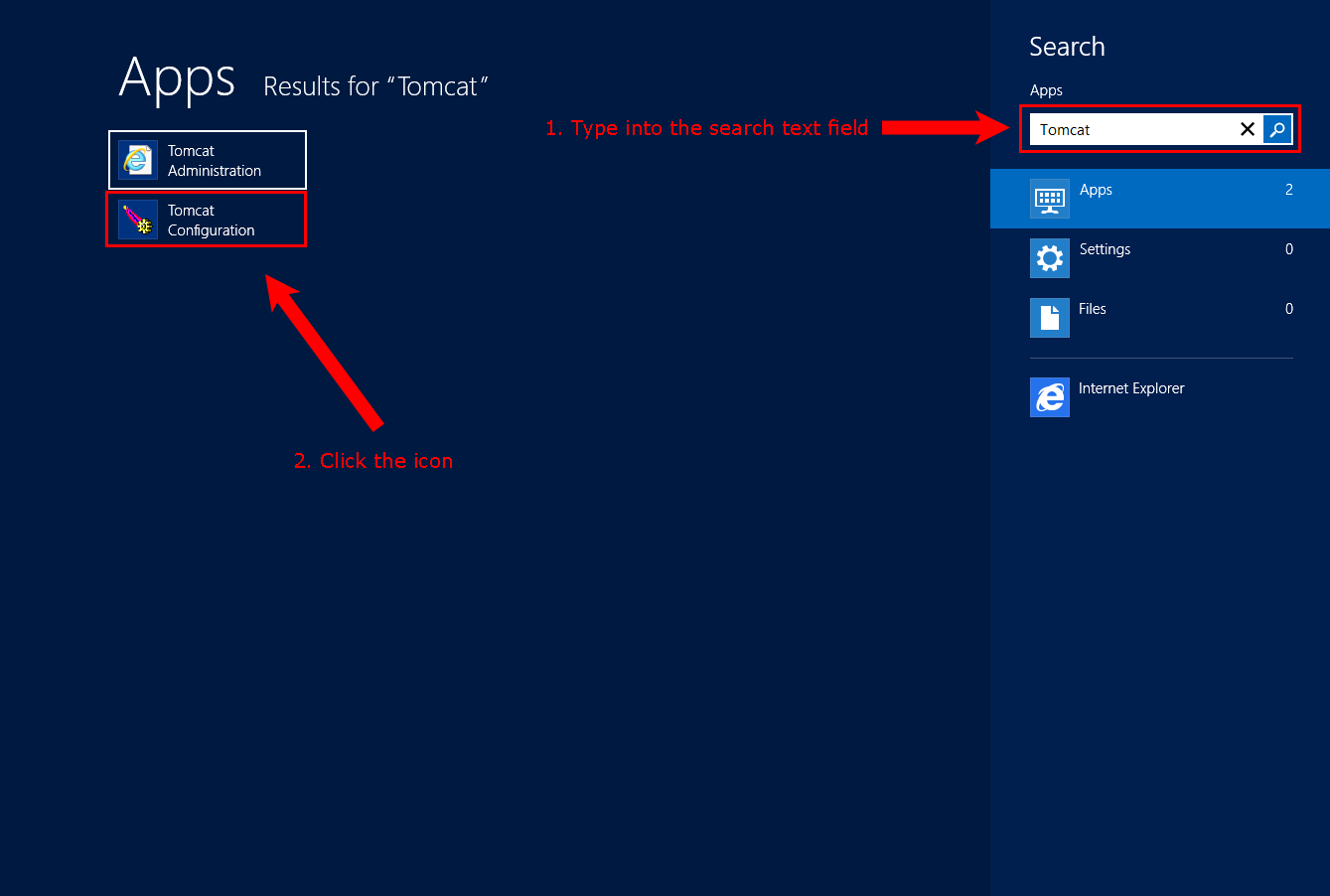Select the Files document icon

(x=1050, y=318)
